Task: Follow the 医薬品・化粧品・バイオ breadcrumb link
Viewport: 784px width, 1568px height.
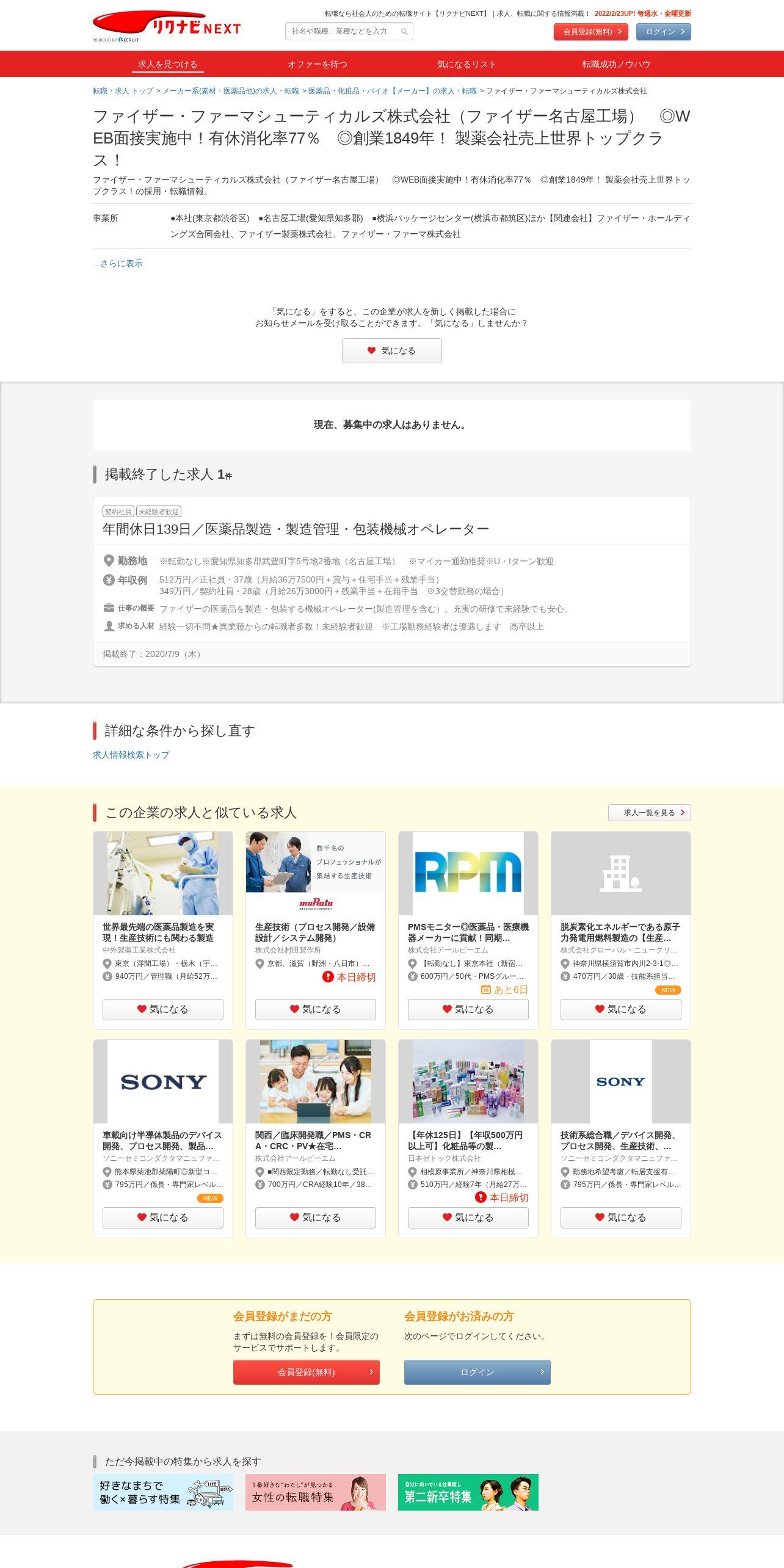Action: 393,91
